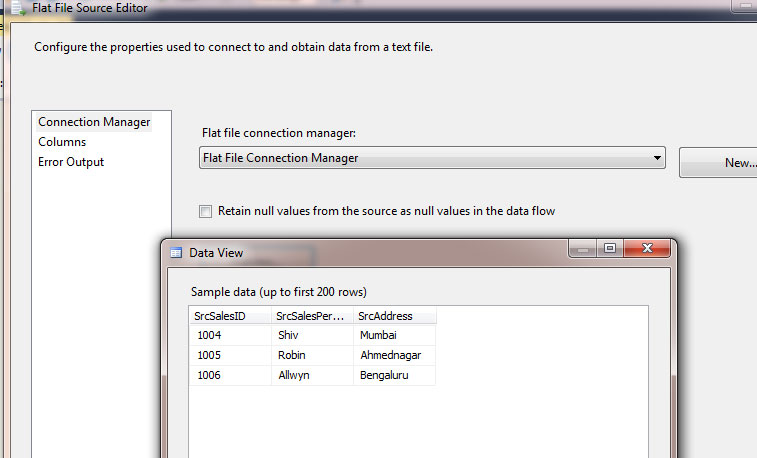Close the Data View window
Image resolution: width=757 pixels, height=458 pixels.
pyautogui.click(x=647, y=249)
